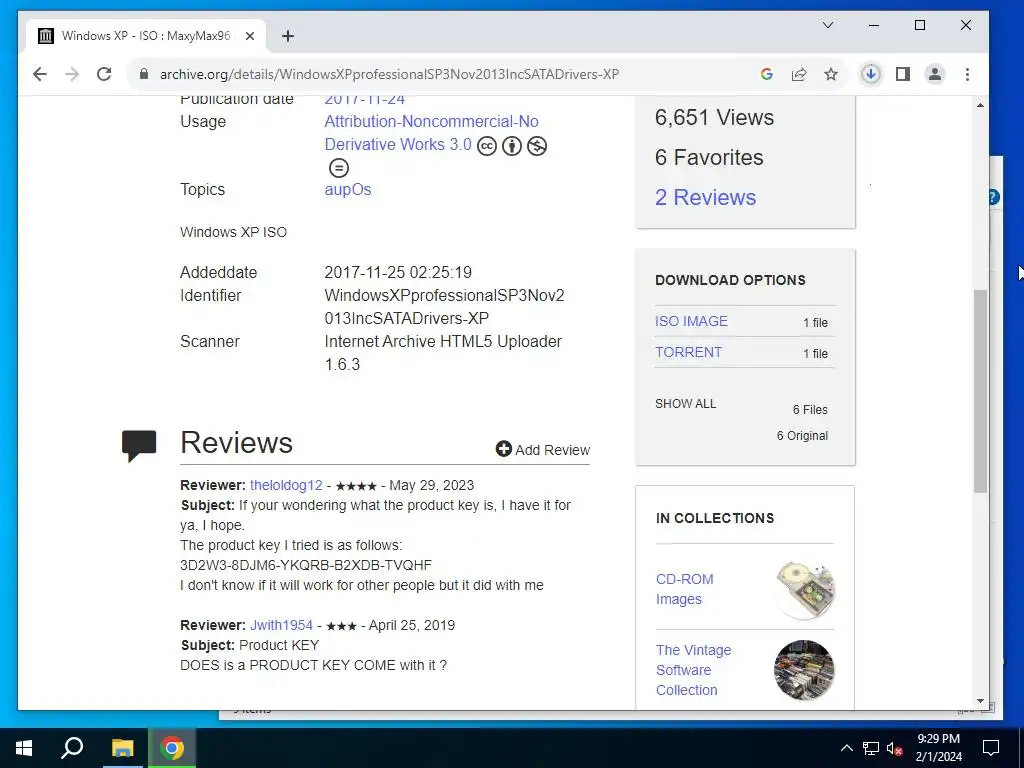Viewport: 1024px width, 768px height.
Task: Open Chrome downloads indicator
Action: tap(871, 74)
